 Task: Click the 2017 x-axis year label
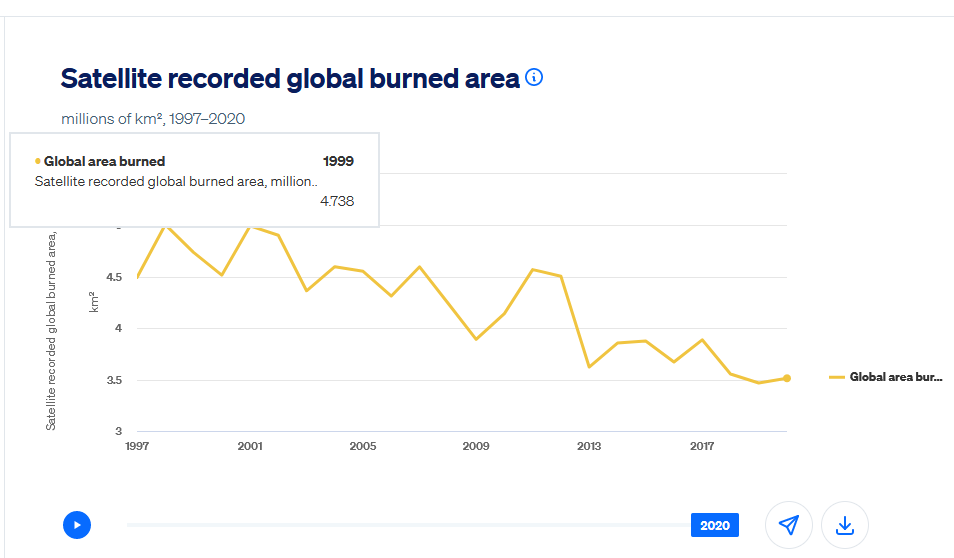pyautogui.click(x=702, y=447)
